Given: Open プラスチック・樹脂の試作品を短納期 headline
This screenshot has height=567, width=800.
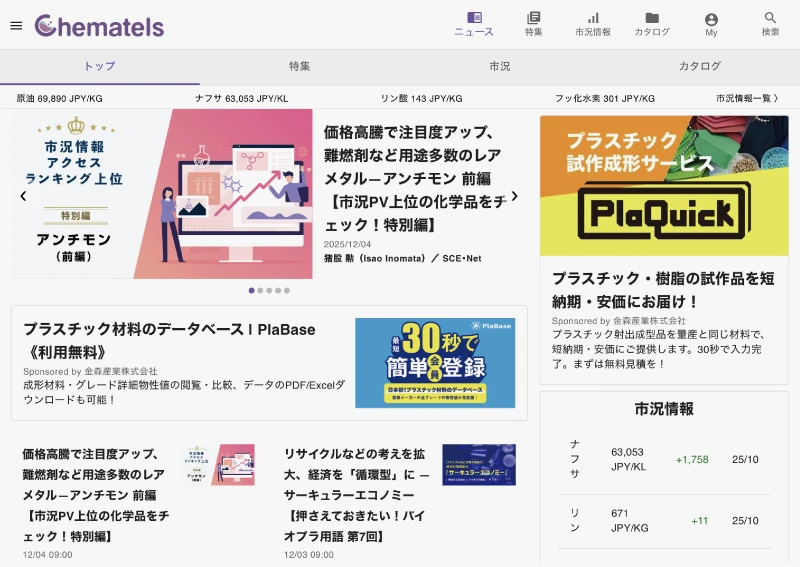Looking at the screenshot, I should tap(663, 290).
